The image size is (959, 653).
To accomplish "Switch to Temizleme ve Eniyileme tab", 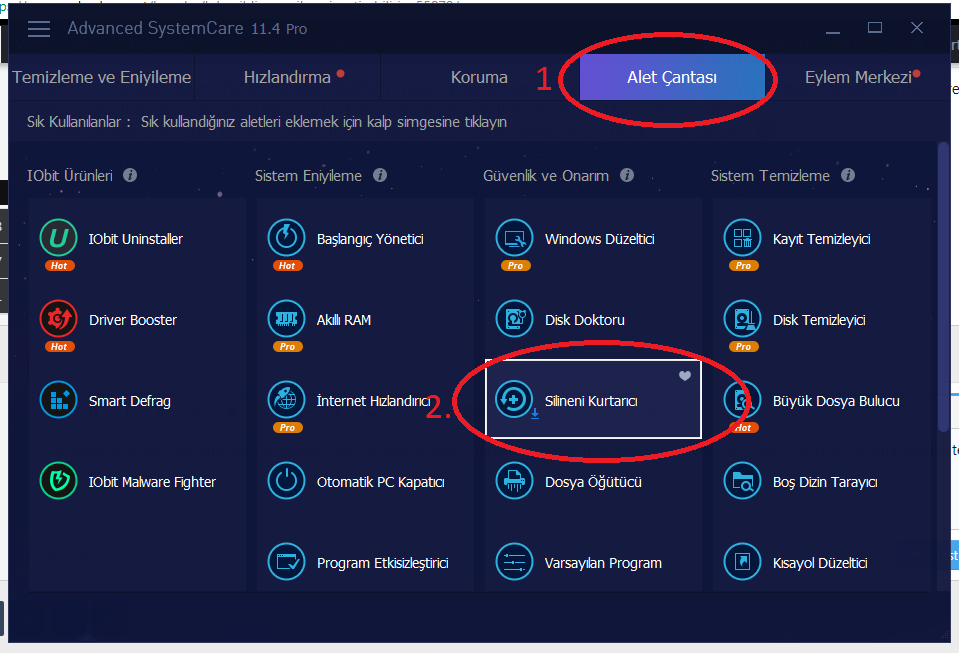I will (x=102, y=77).
